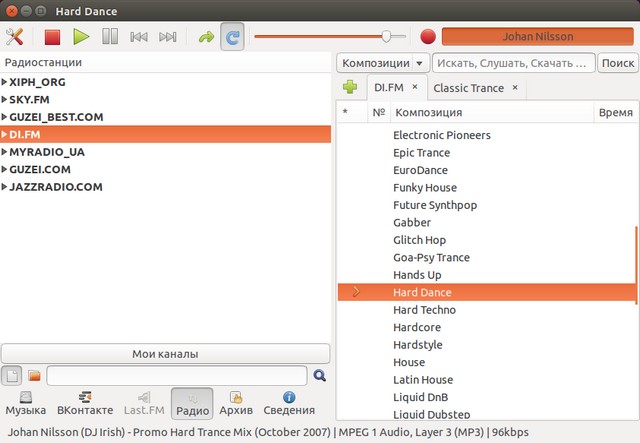The height and width of the screenshot is (443, 640).
Task: Open the ВКонтакте section
Action: tap(85, 403)
